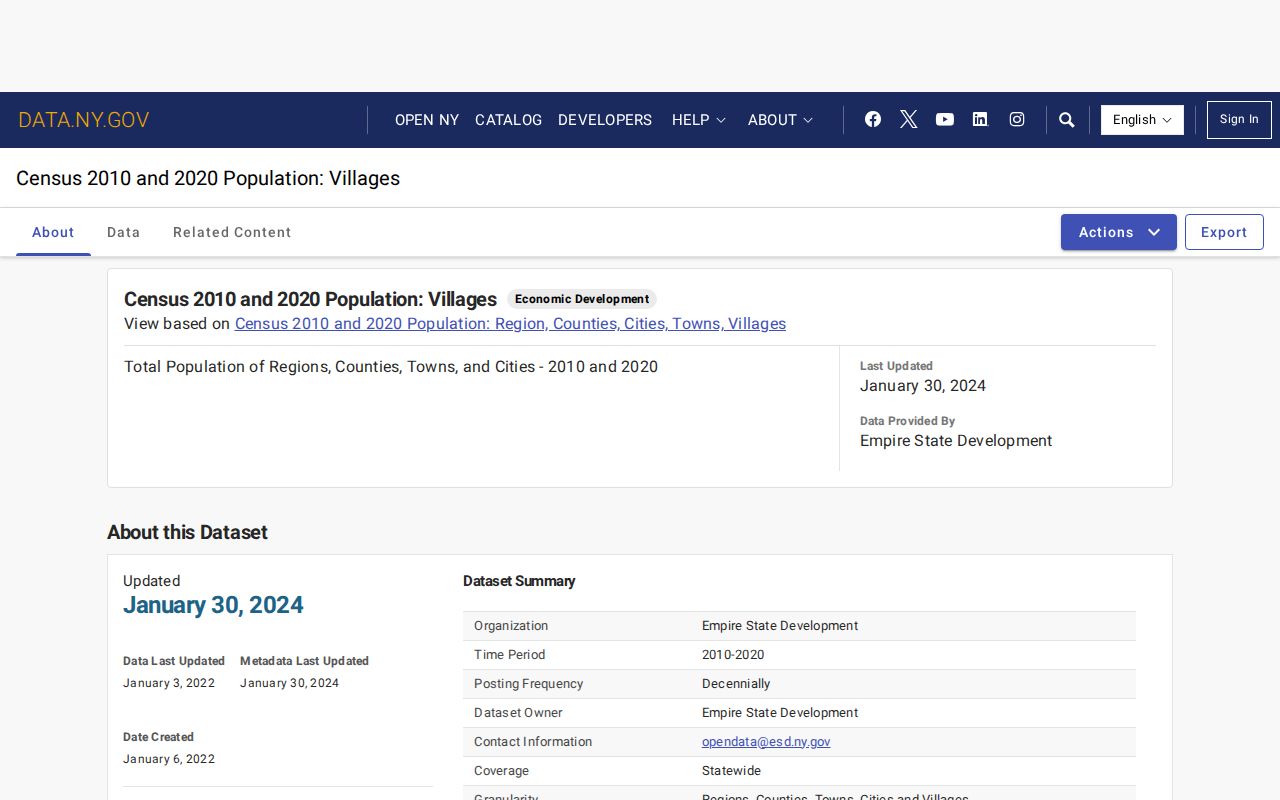The image size is (1280, 800).
Task: Click the Export button
Action: click(x=1224, y=232)
